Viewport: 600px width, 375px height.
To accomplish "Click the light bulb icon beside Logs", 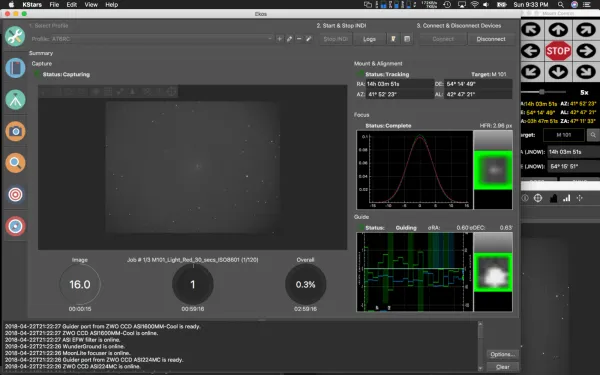I will 393,39.
